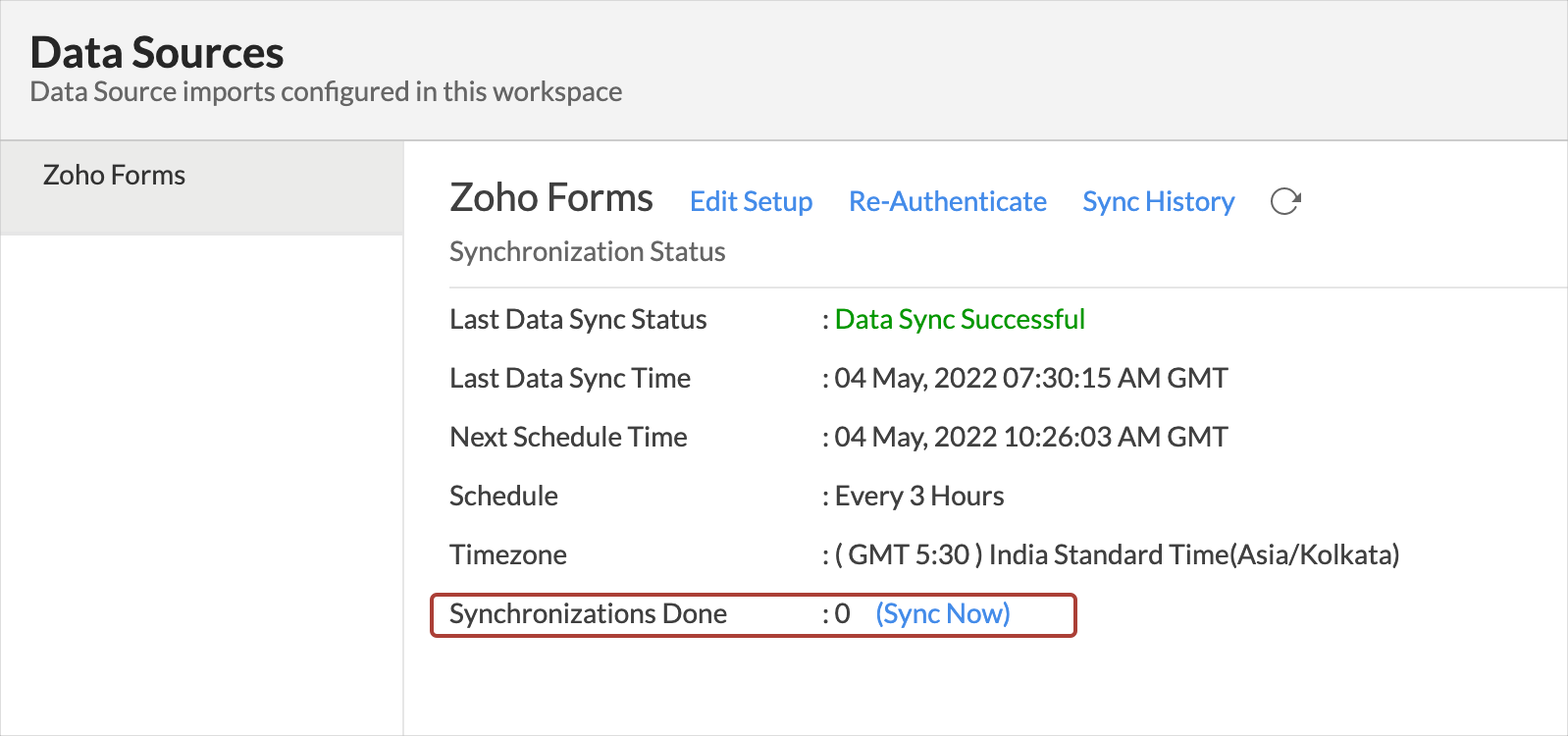This screenshot has height=736, width=1568.
Task: Click the Synchronizations Done label
Action: point(588,613)
